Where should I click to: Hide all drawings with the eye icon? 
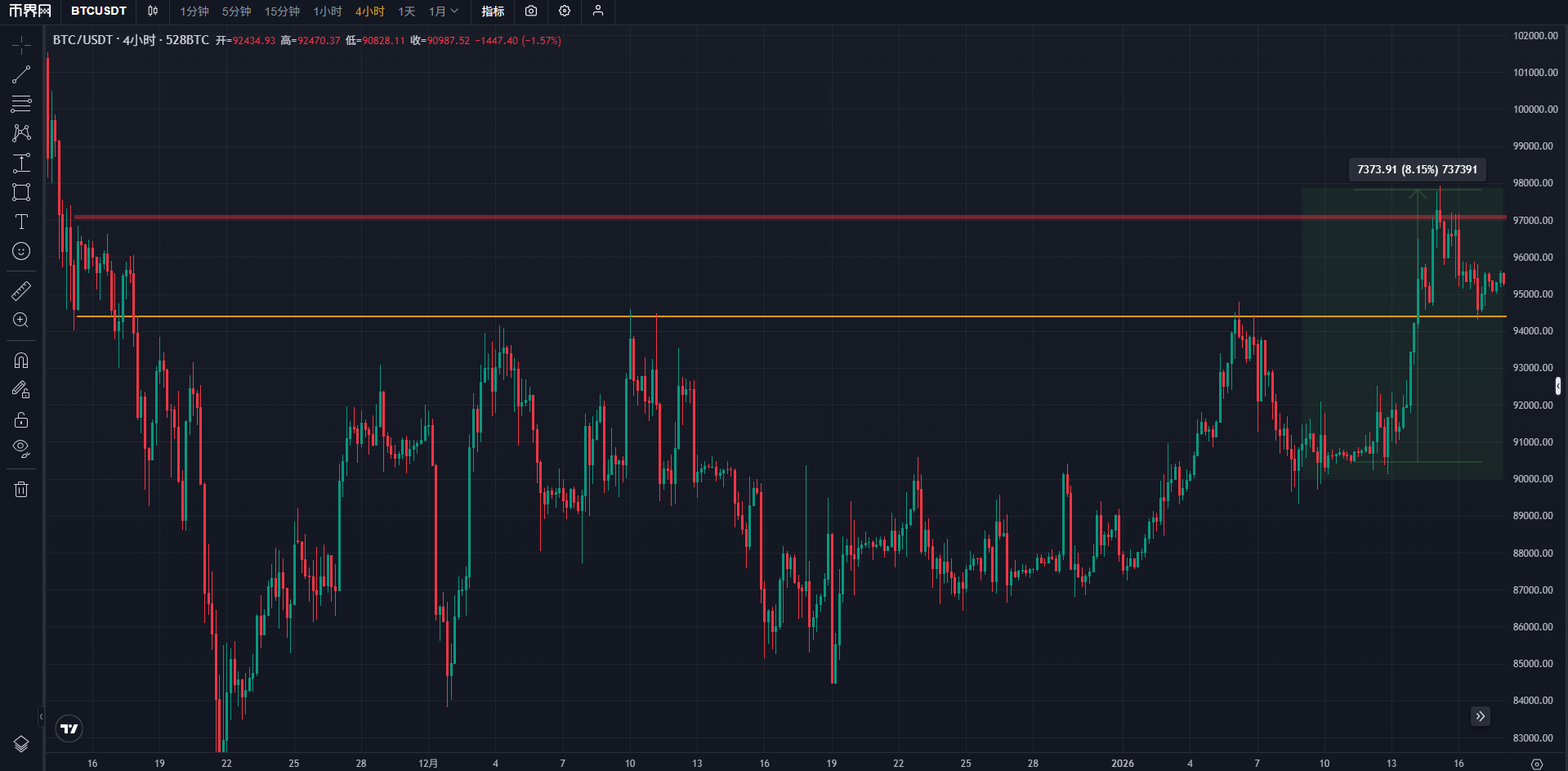click(21, 449)
